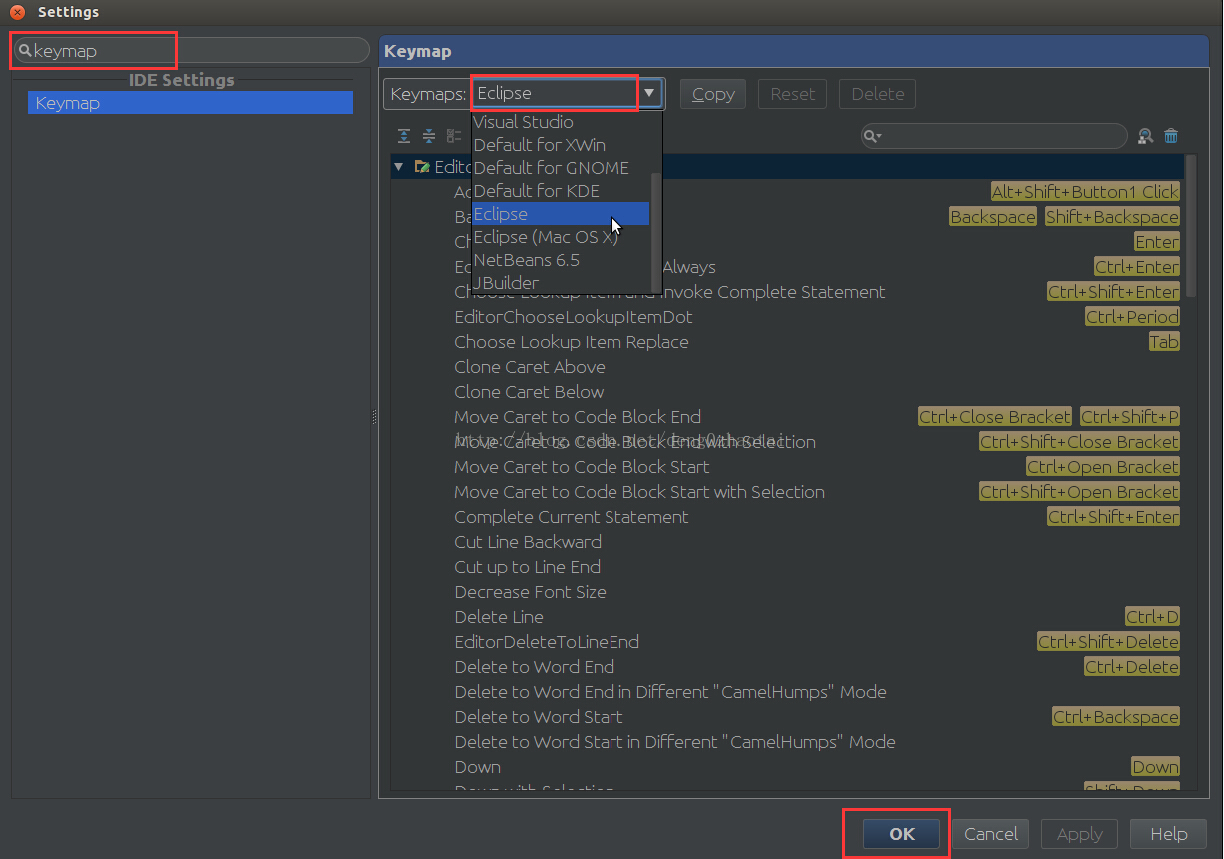
Task: Select Default for GNOME keymap
Action: pyautogui.click(x=560, y=168)
